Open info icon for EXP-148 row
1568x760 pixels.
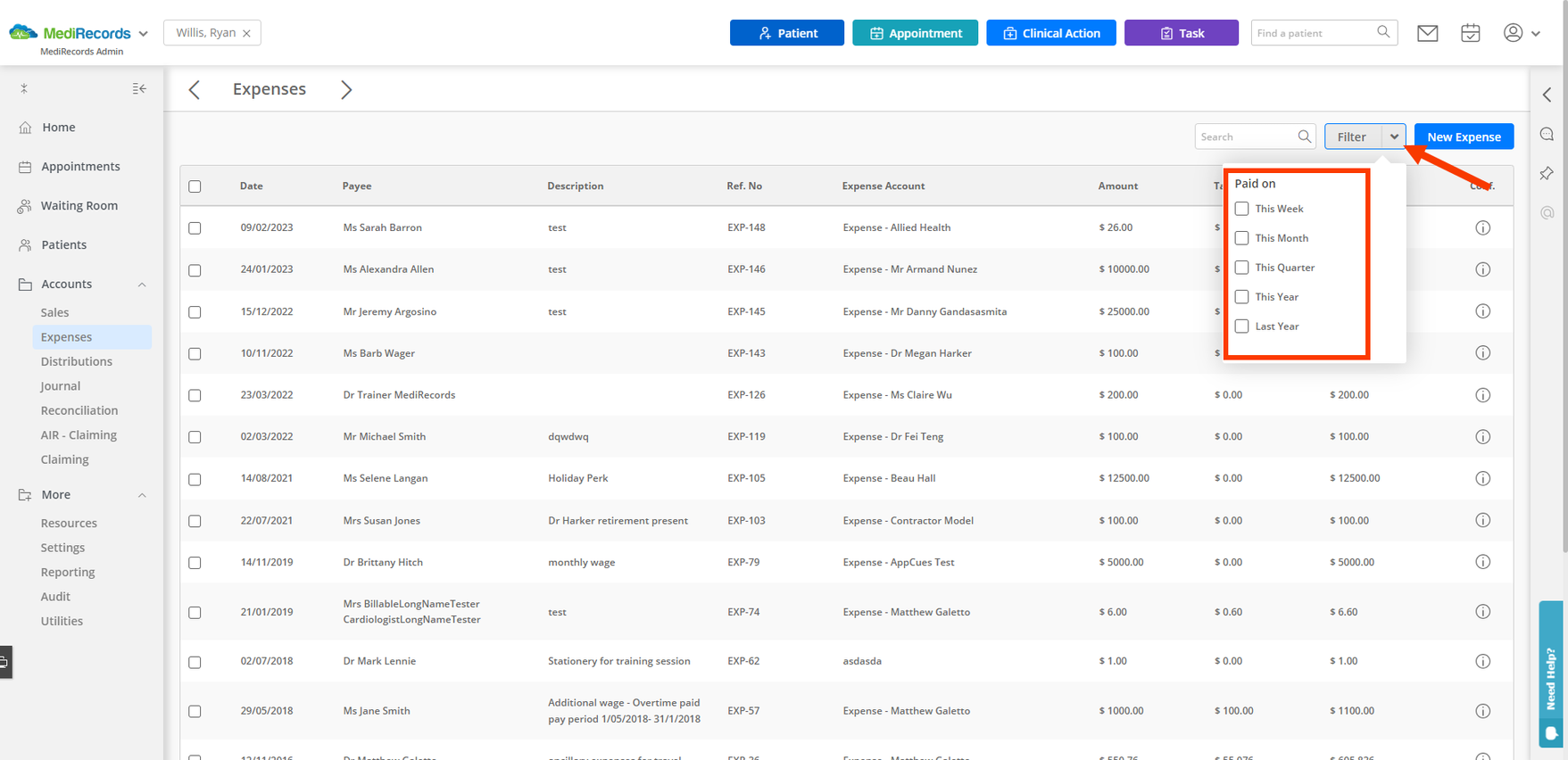(x=1483, y=227)
